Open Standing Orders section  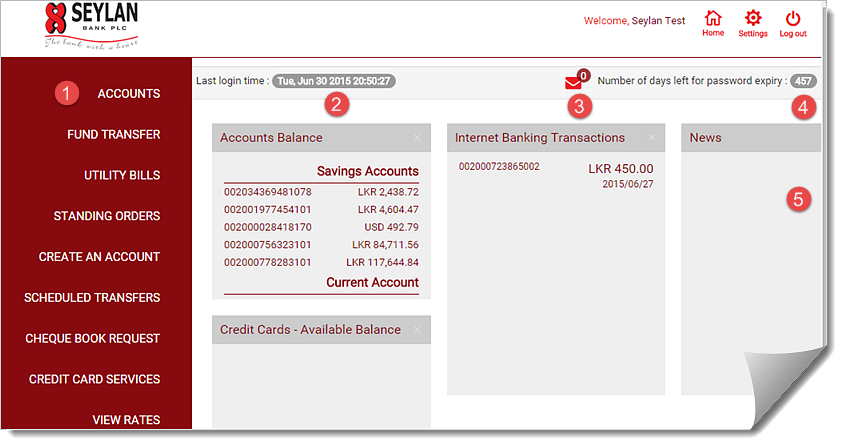107,216
